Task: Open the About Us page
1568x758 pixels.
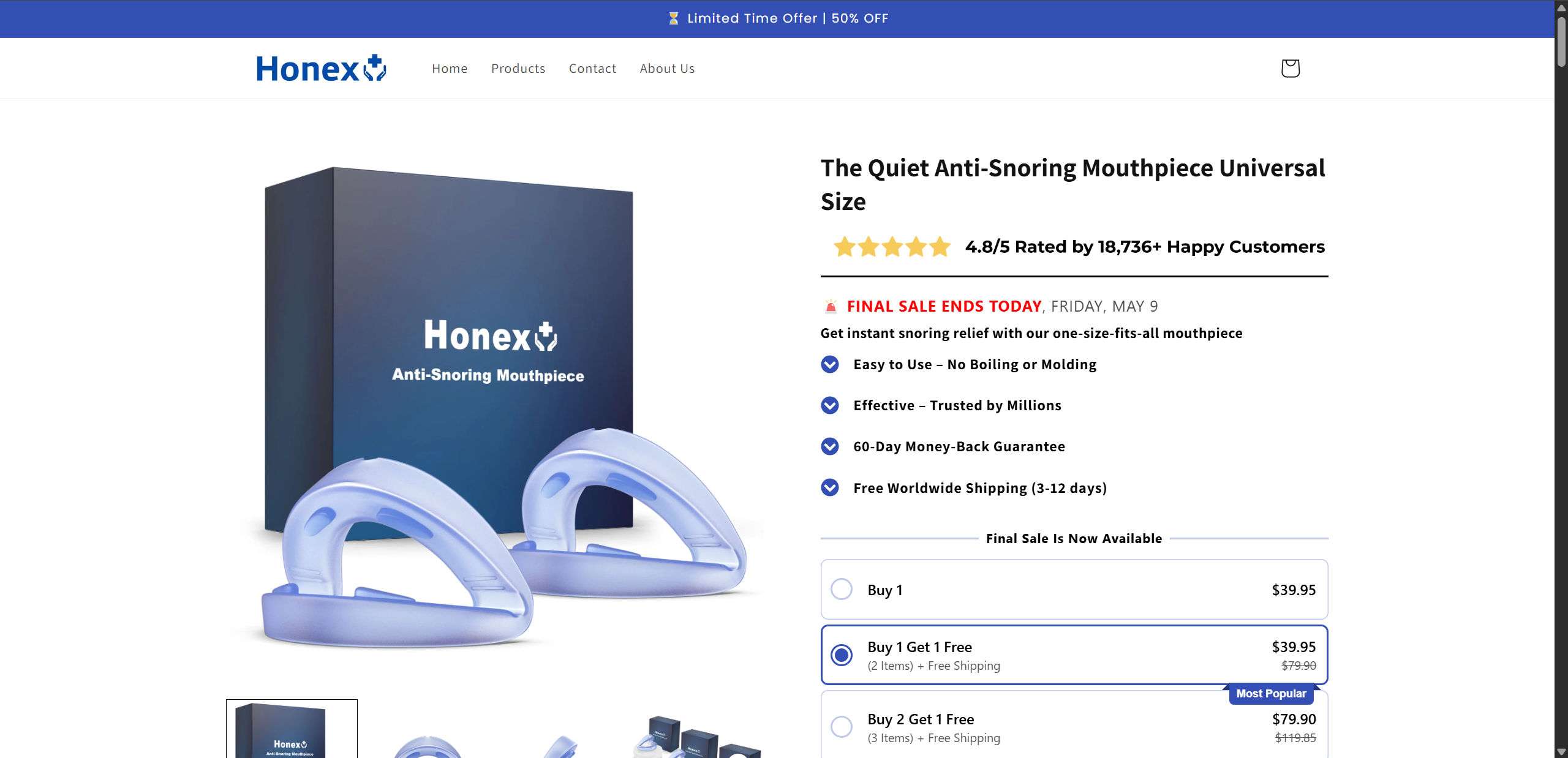Action: coord(667,69)
